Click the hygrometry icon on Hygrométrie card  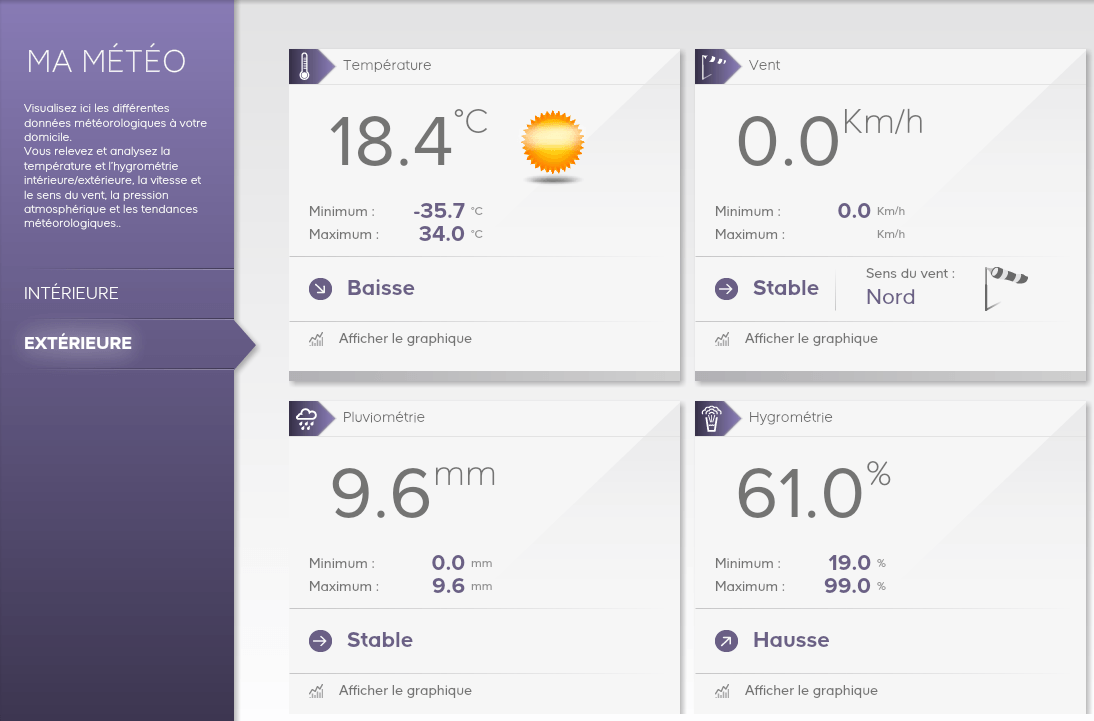point(712,419)
